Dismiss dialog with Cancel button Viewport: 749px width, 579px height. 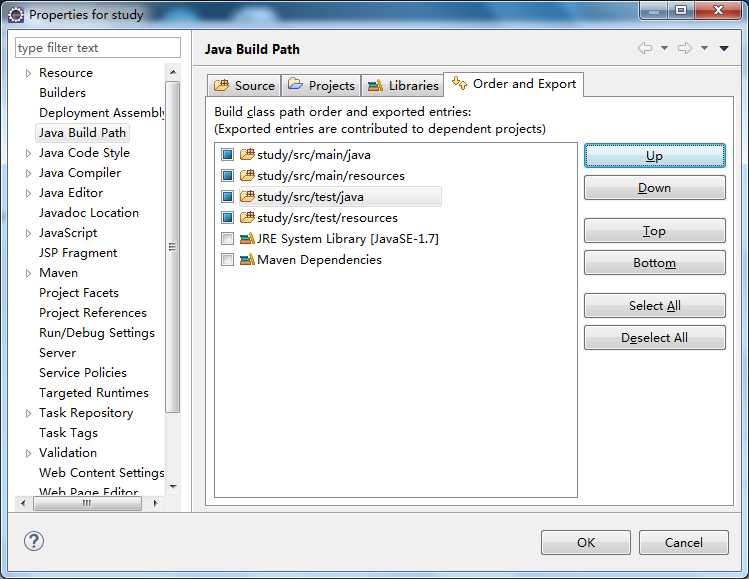tap(684, 542)
